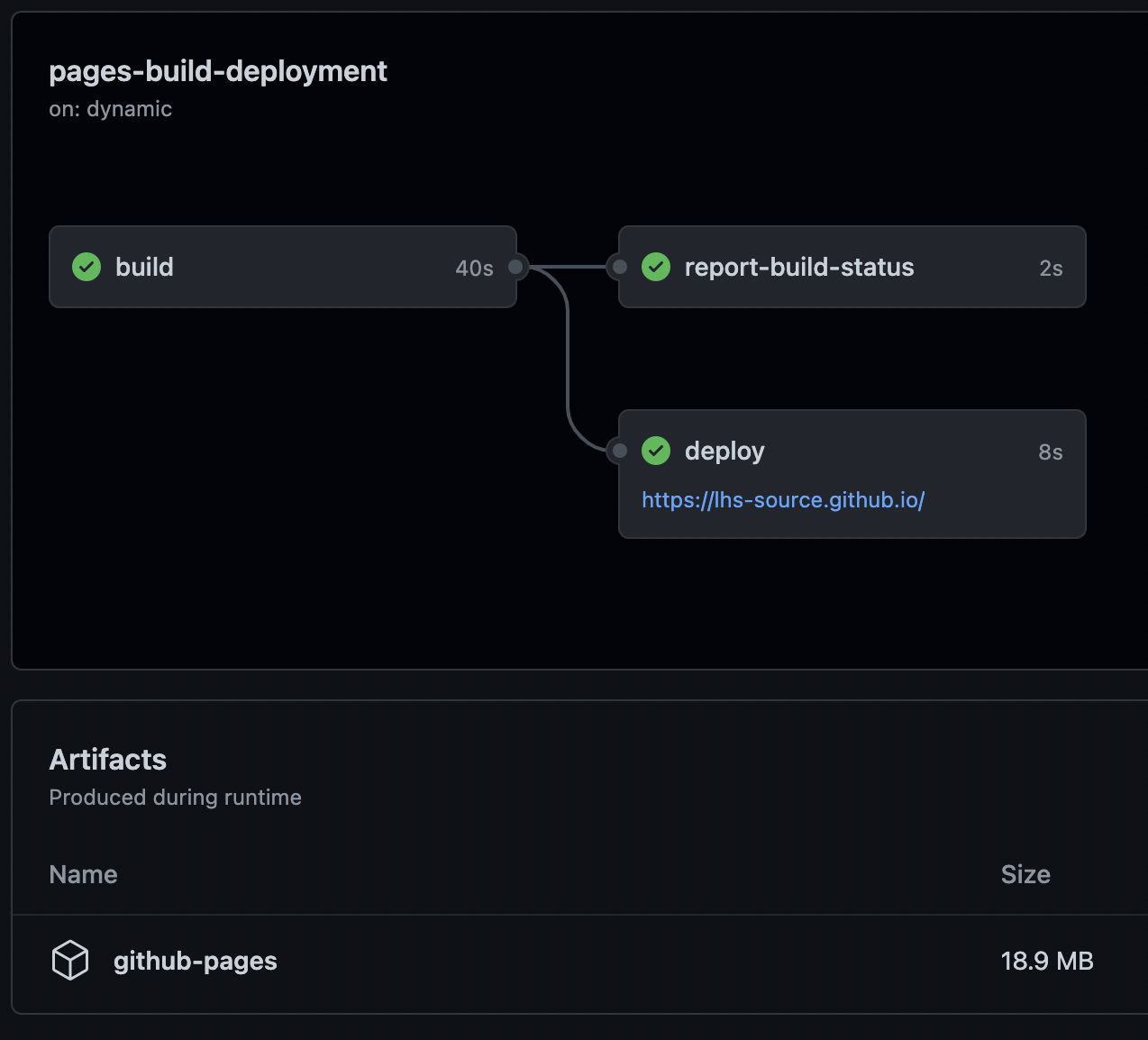The width and height of the screenshot is (1148, 1040).
Task: Open the lhs-source.github.io deployment link
Action: coord(782,500)
